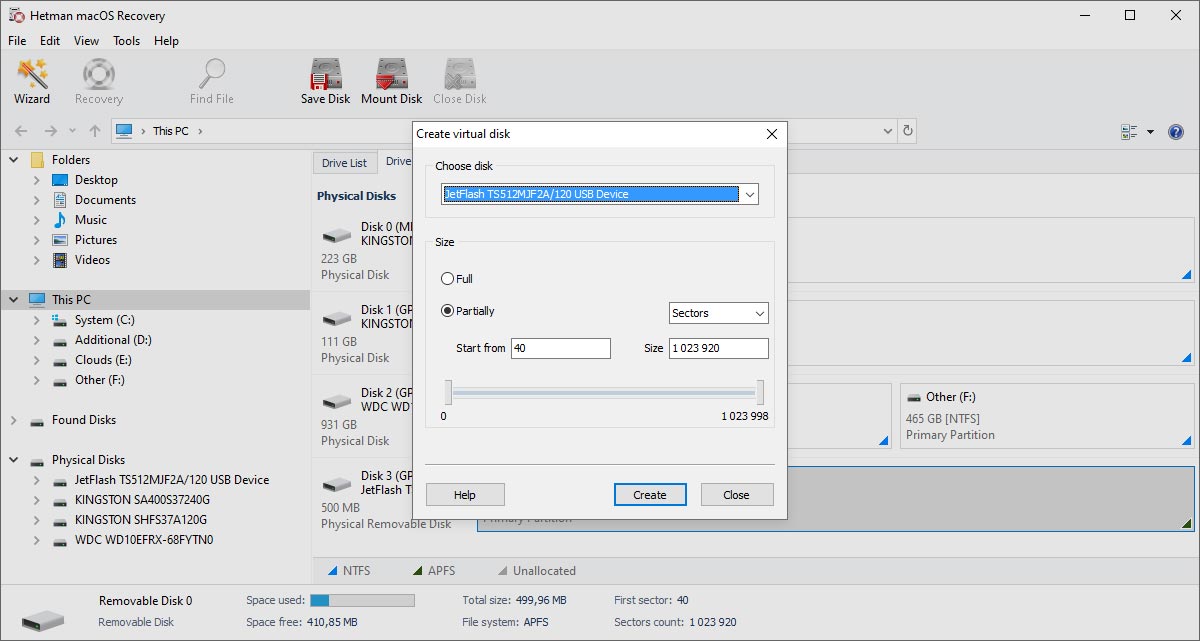Select Disk 1 drive icon in Physical Disks
The height and width of the screenshot is (641, 1200).
[337, 319]
